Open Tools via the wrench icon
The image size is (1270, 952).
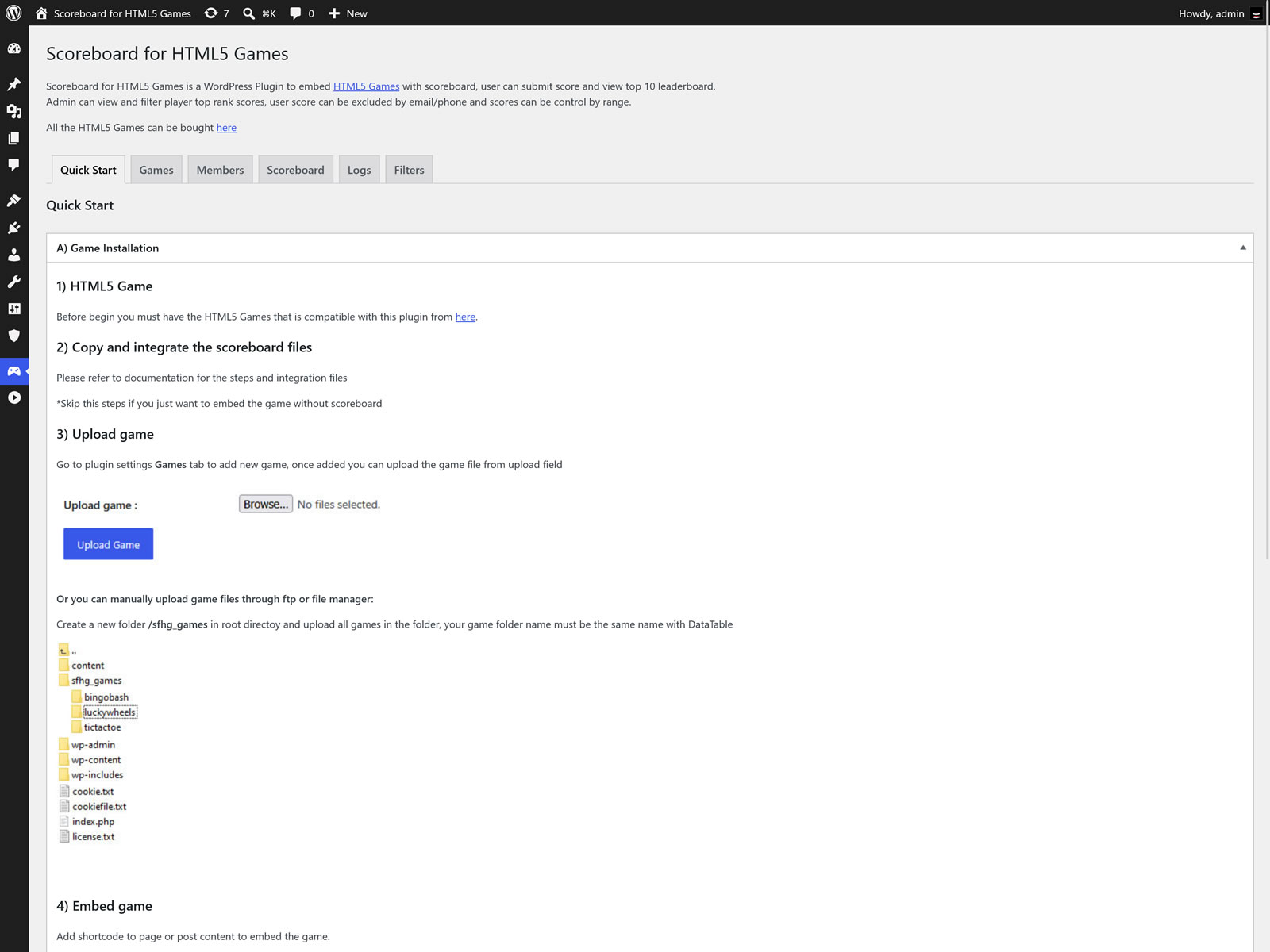click(14, 282)
